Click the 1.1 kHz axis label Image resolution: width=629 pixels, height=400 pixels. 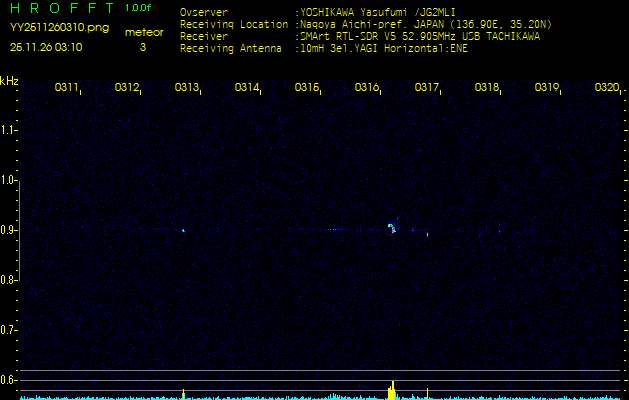point(8,130)
